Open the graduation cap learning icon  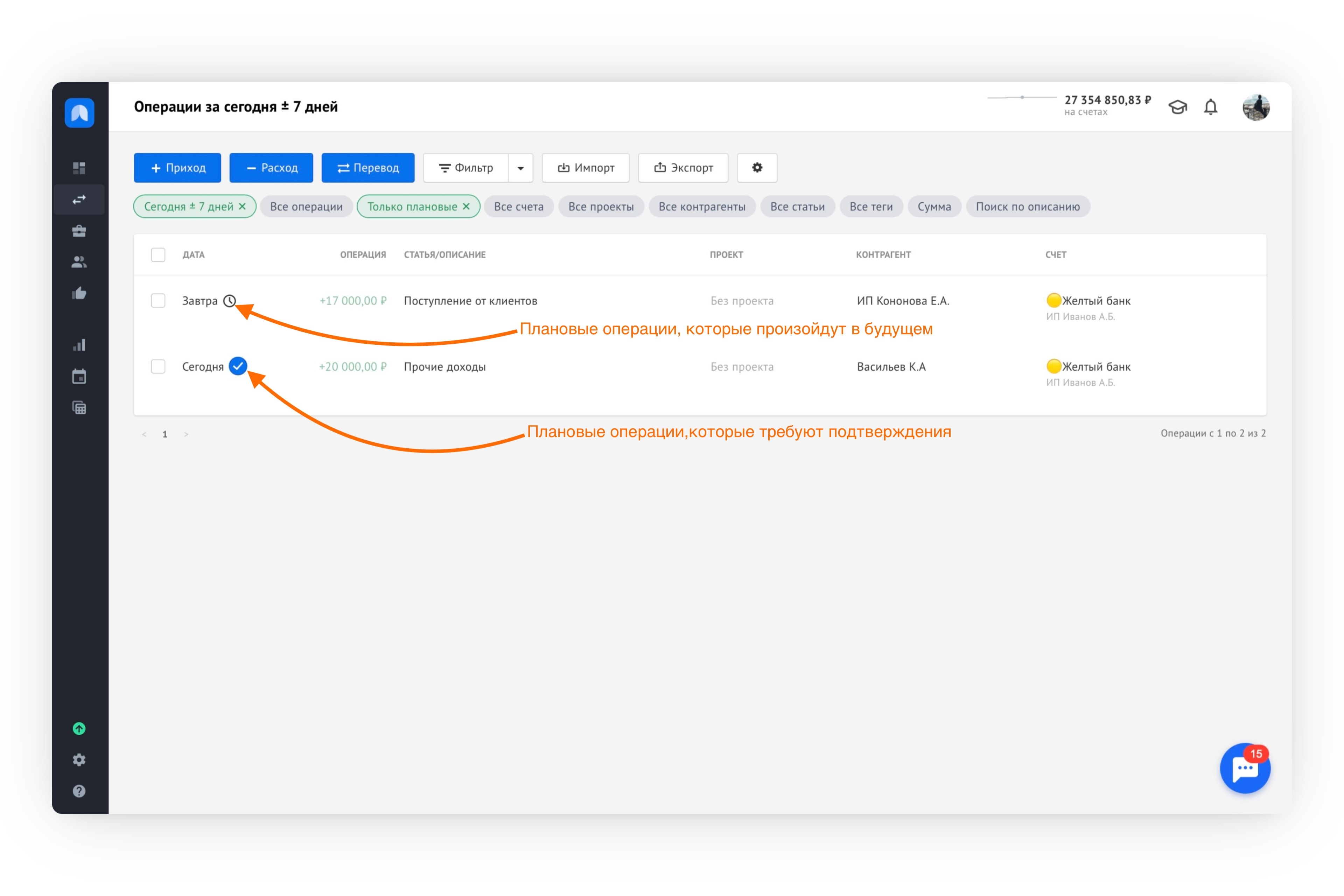[1178, 107]
